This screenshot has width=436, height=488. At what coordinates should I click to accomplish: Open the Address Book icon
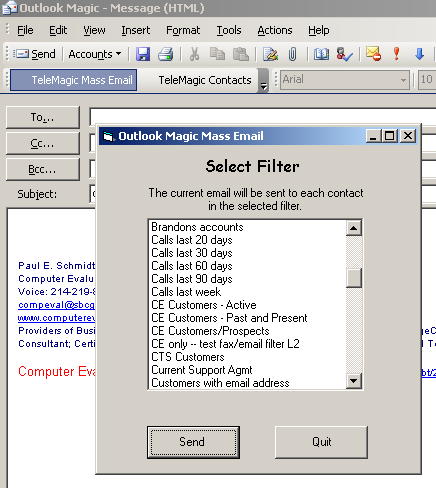click(321, 54)
